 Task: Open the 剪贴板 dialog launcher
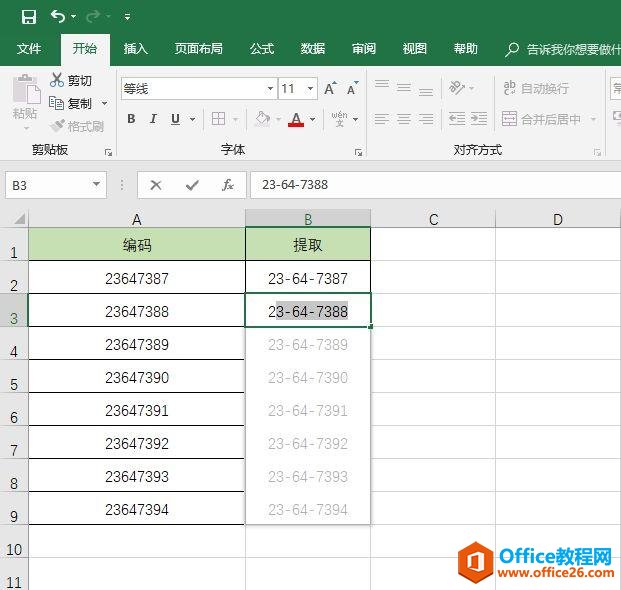pyautogui.click(x=109, y=153)
